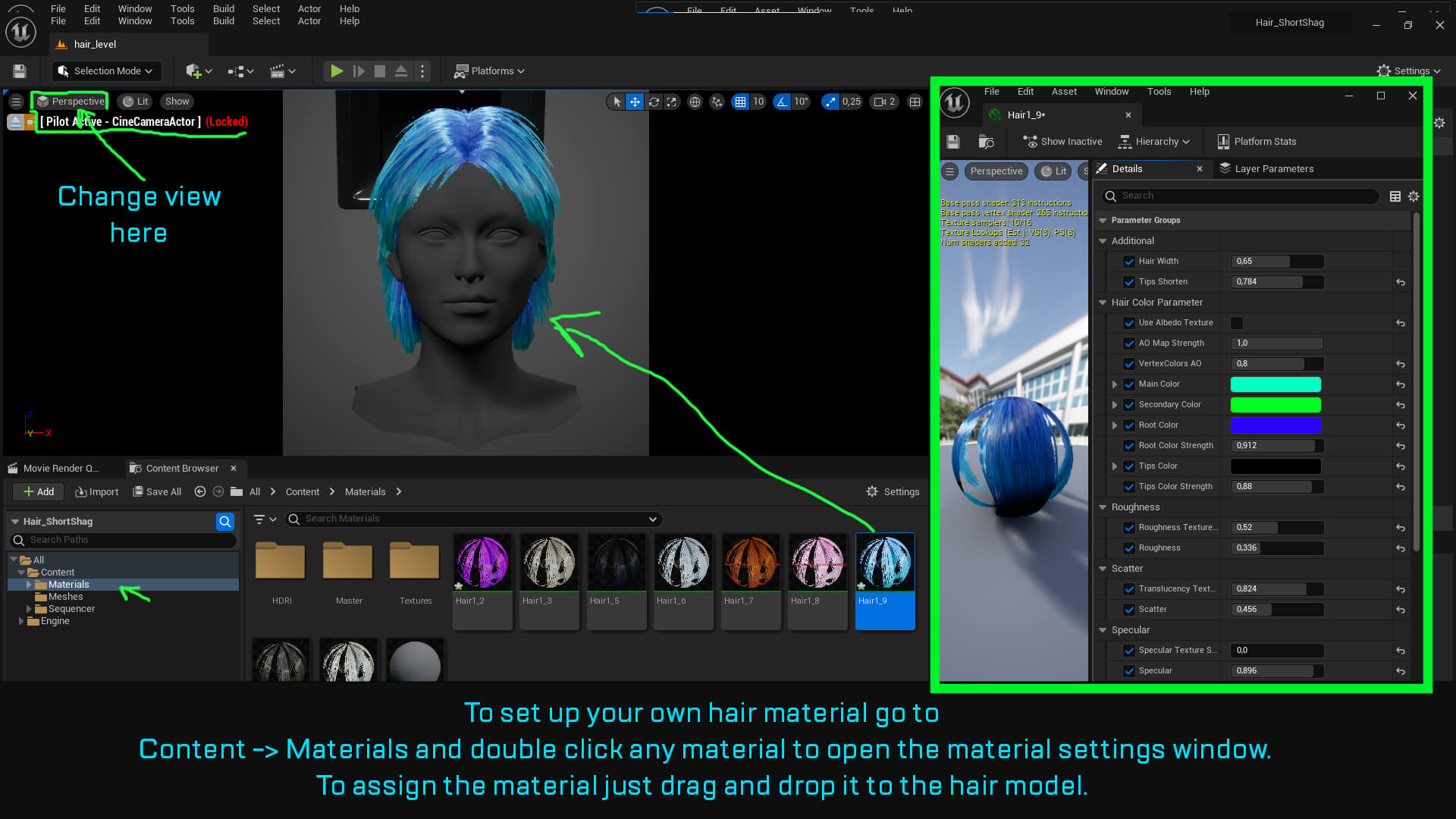1456x819 pixels.
Task: Toggle world/local coordinate globe icon
Action: pyautogui.click(x=695, y=102)
